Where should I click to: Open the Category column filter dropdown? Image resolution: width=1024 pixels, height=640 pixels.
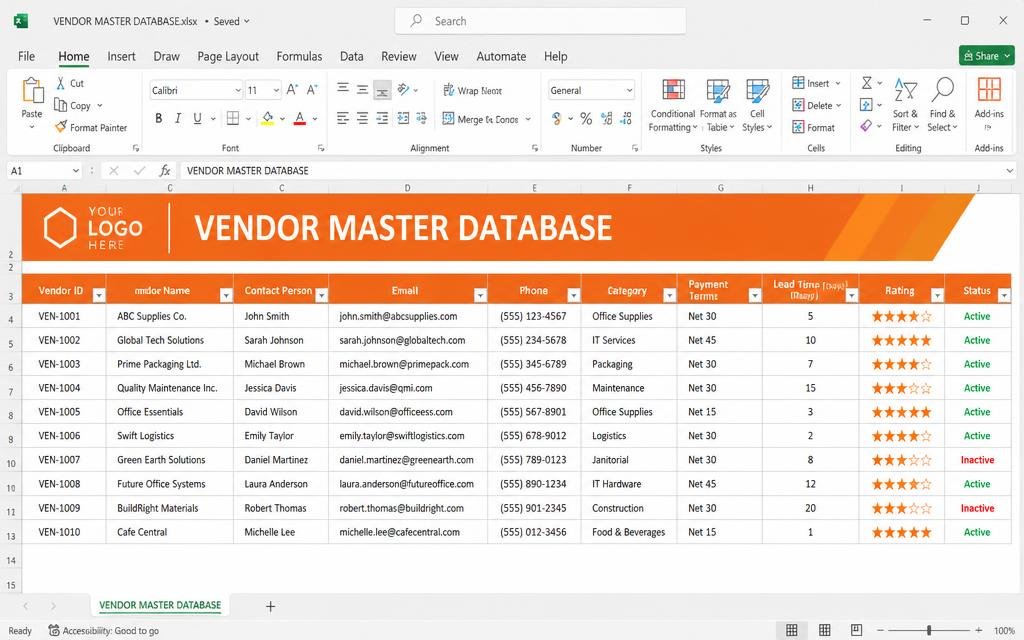coord(669,296)
